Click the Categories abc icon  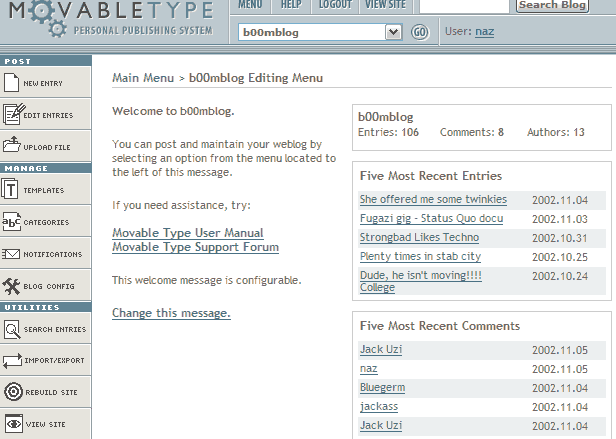11,222
